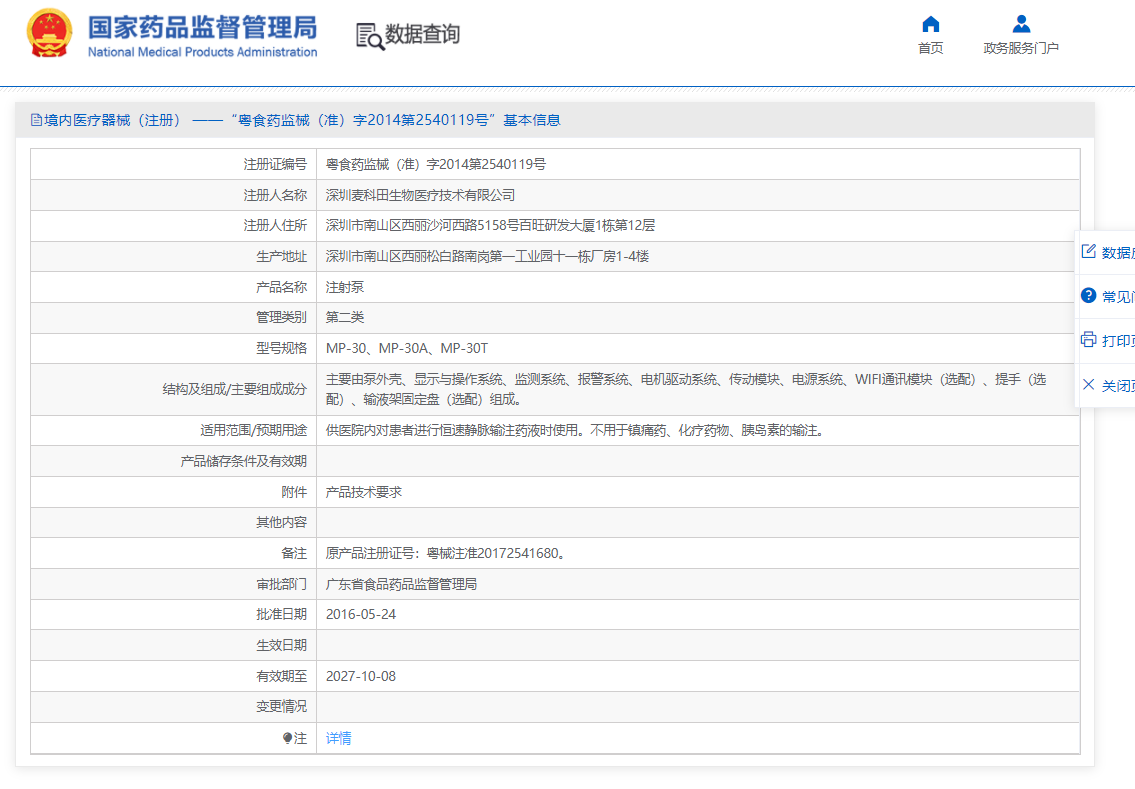
Task: Click the 注 lightbulb icon
Action: point(287,738)
